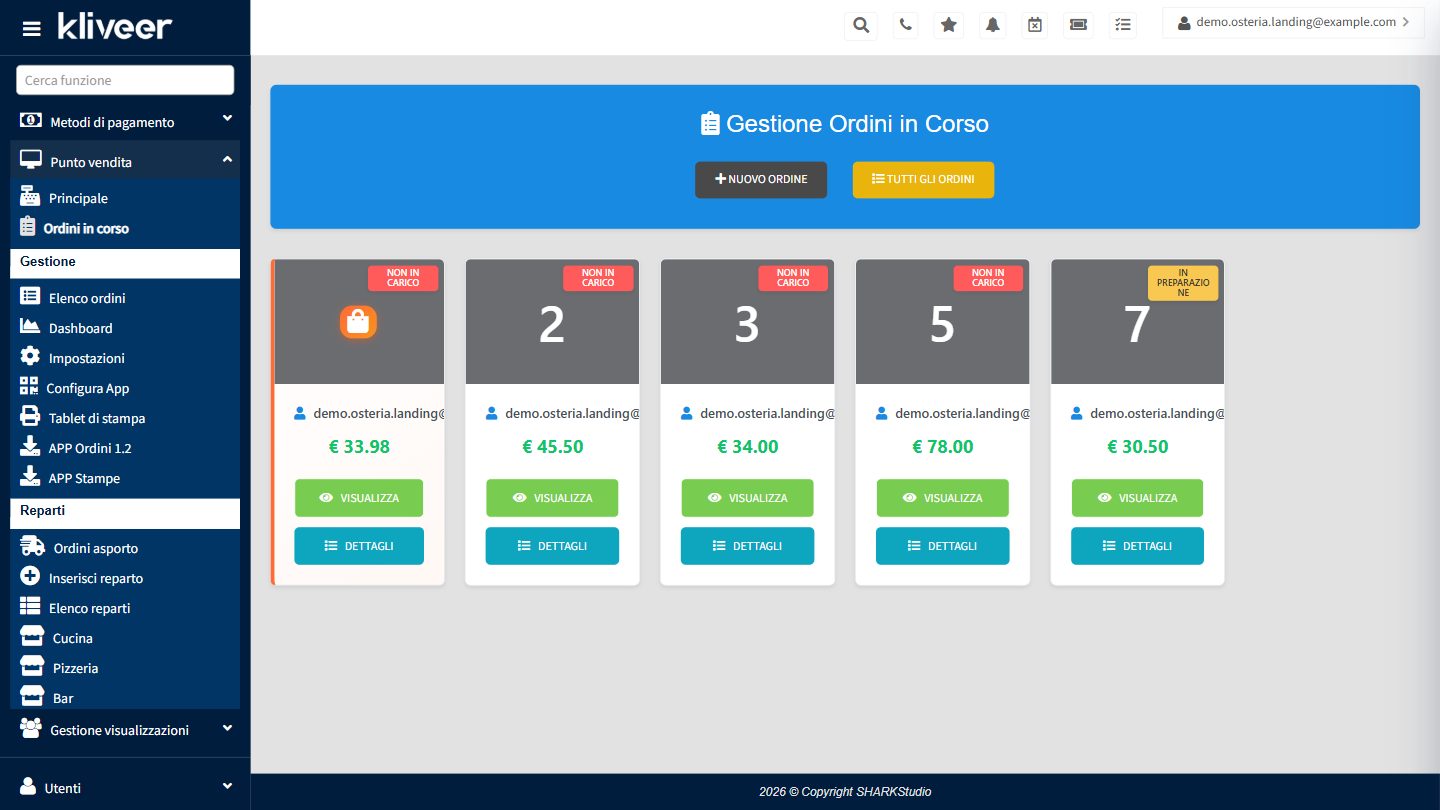Click Inserisci reparto in sidebar
Image resolution: width=1440 pixels, height=810 pixels.
pyautogui.click(x=125, y=578)
